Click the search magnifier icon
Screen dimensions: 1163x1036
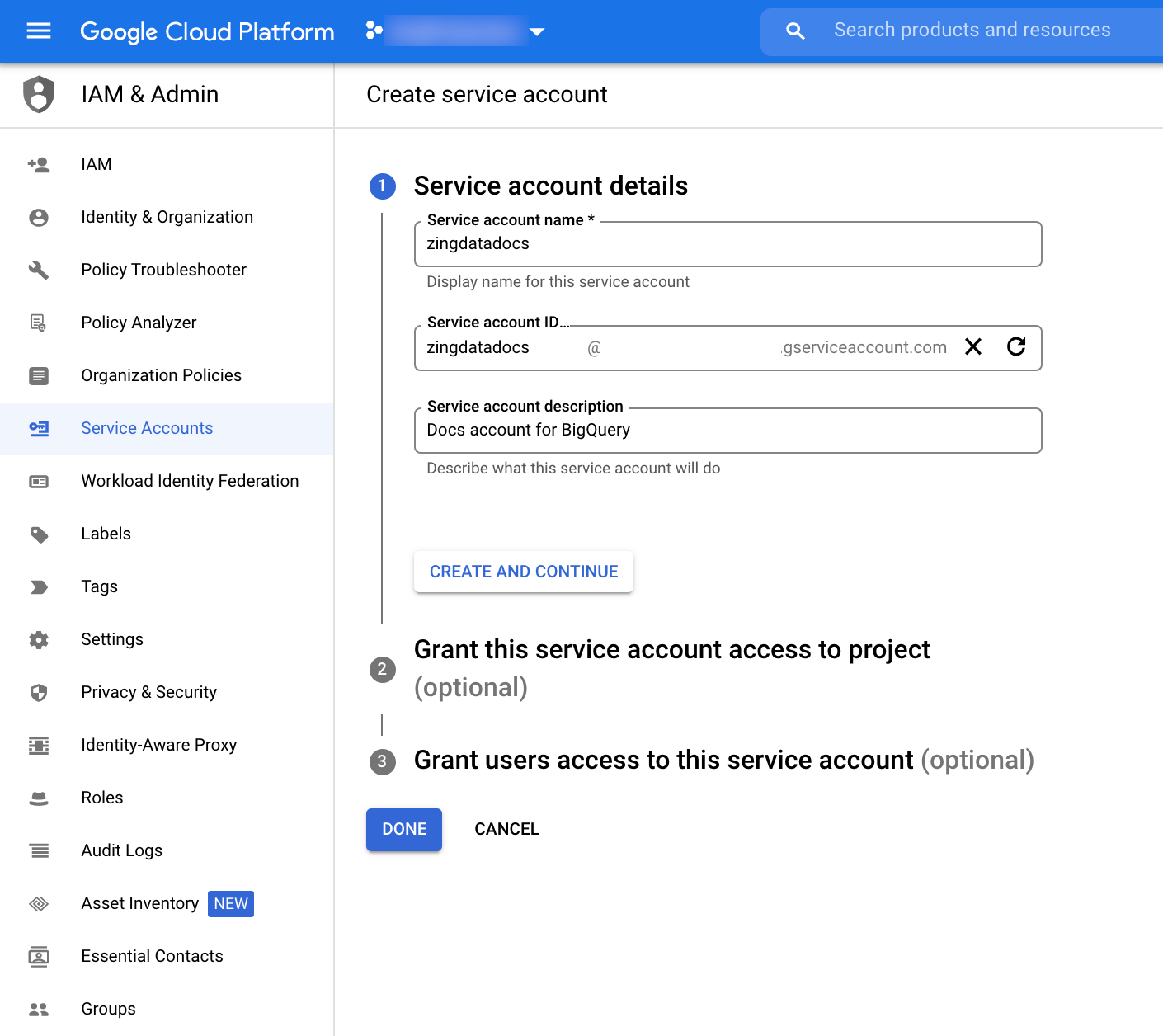[795, 31]
